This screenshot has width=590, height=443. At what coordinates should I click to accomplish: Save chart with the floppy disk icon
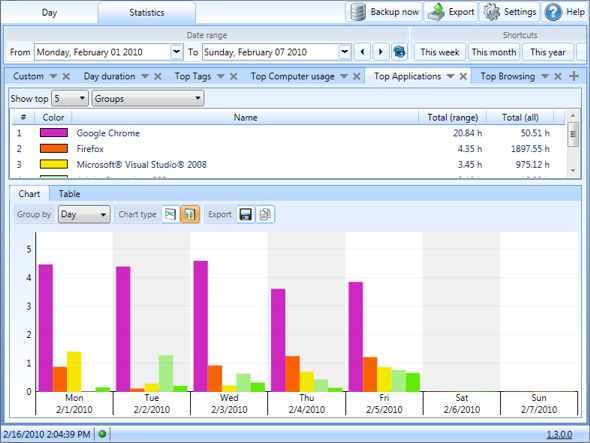246,215
